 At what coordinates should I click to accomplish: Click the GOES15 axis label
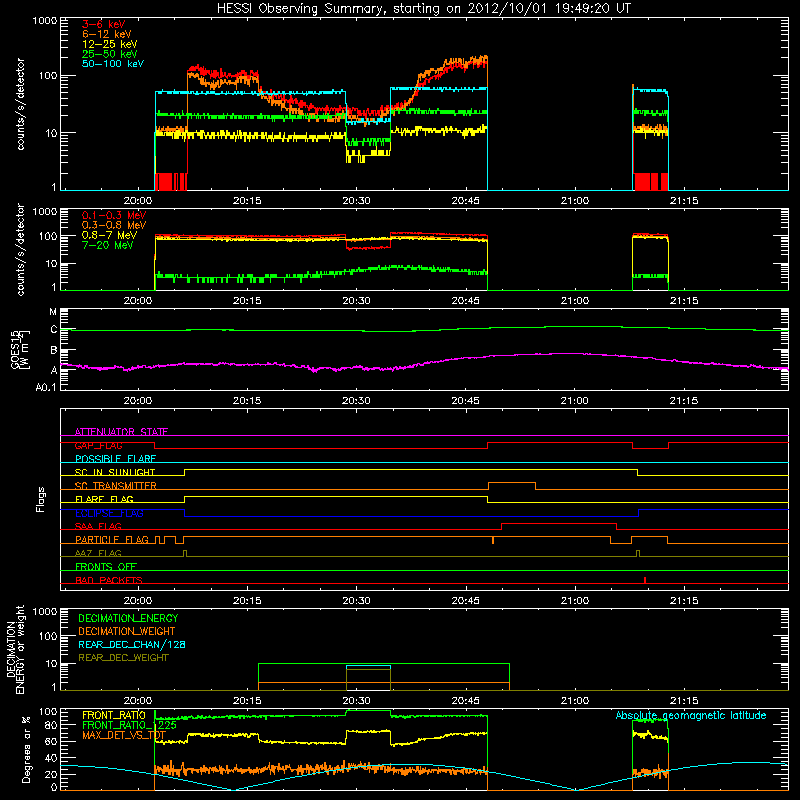point(20,349)
